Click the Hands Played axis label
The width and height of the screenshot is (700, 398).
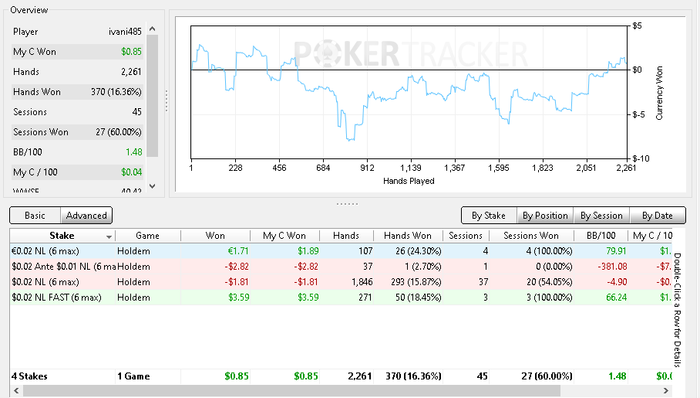pos(408,181)
